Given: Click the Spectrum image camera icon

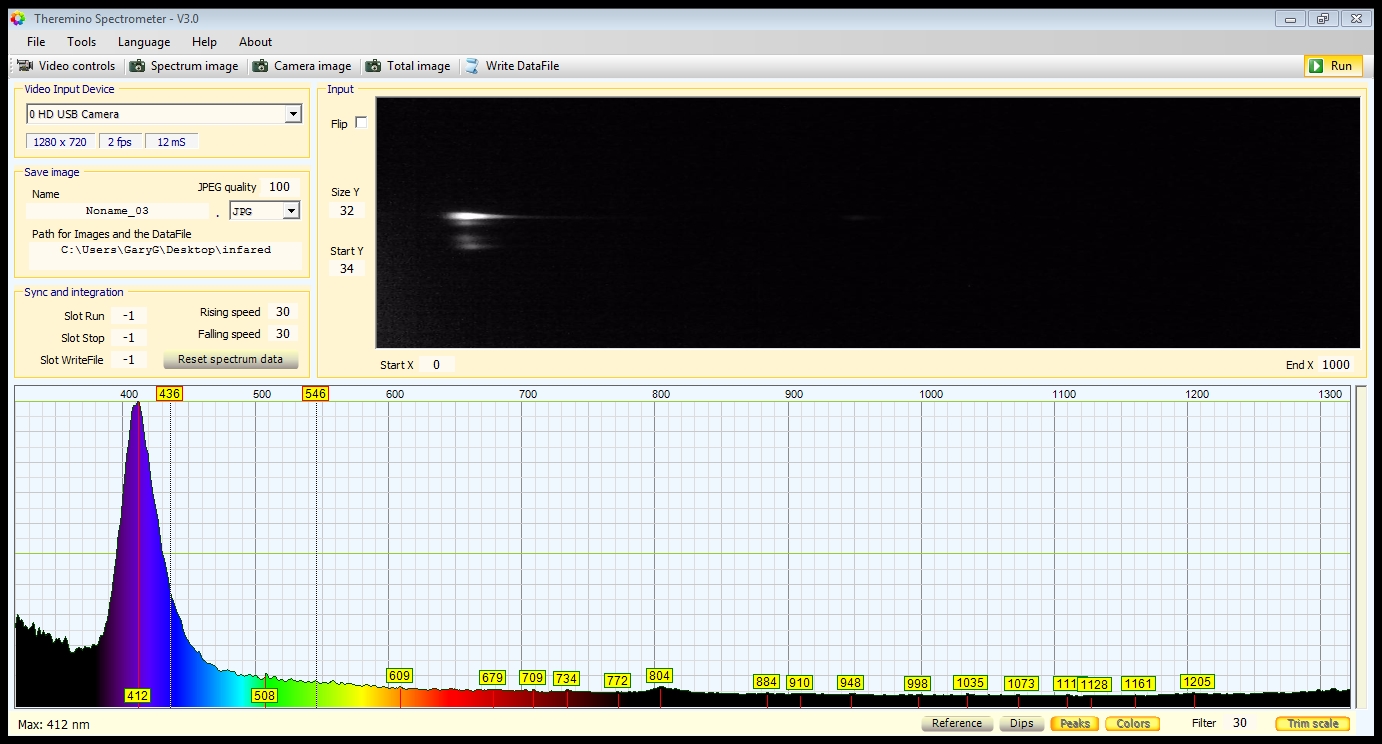Looking at the screenshot, I should coord(137,66).
